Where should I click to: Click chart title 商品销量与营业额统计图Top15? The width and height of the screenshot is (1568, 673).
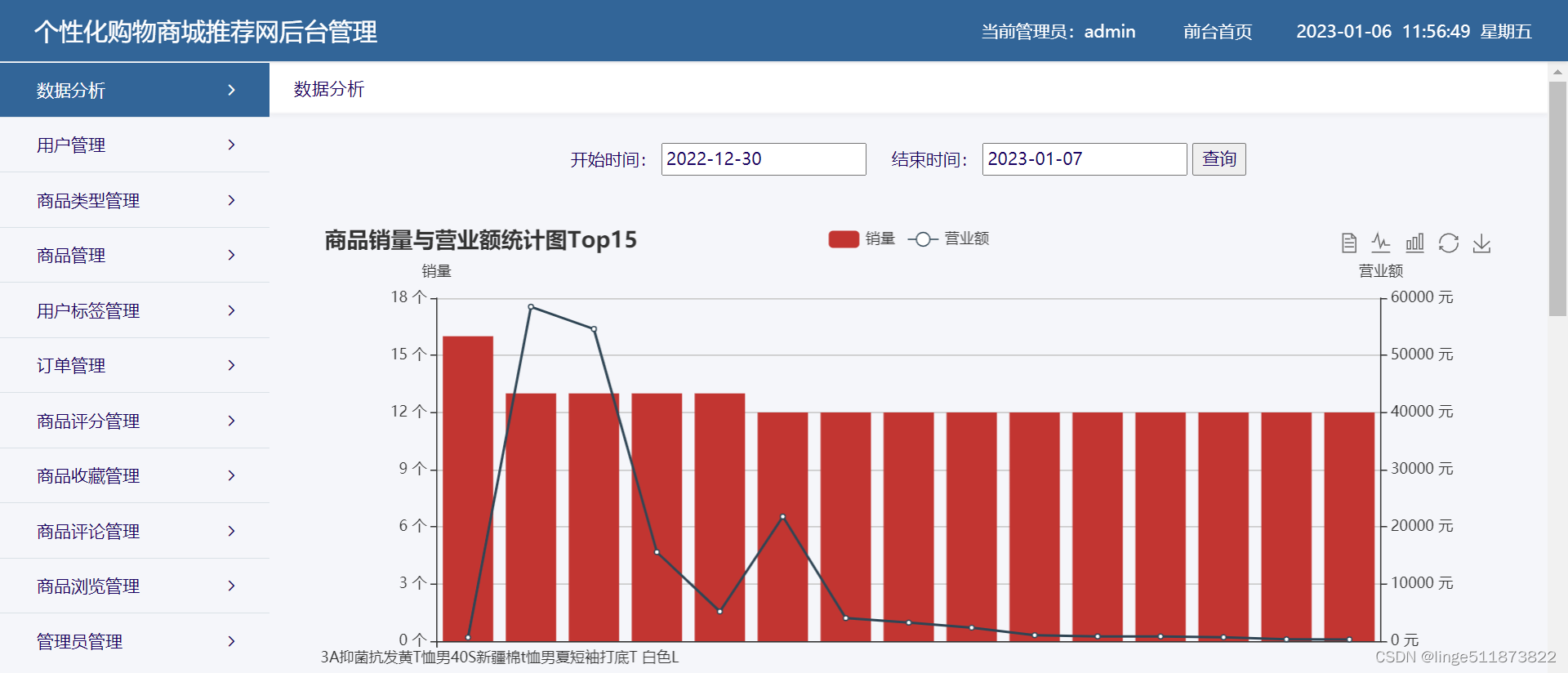coord(480,240)
